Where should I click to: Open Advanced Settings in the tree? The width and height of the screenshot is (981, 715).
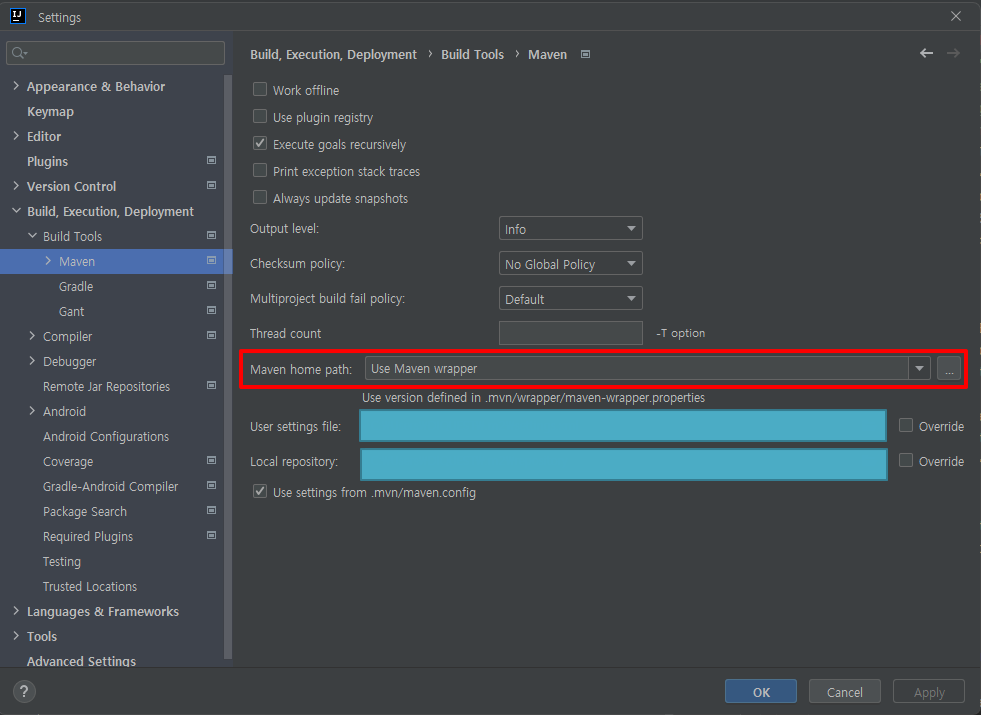(81, 661)
